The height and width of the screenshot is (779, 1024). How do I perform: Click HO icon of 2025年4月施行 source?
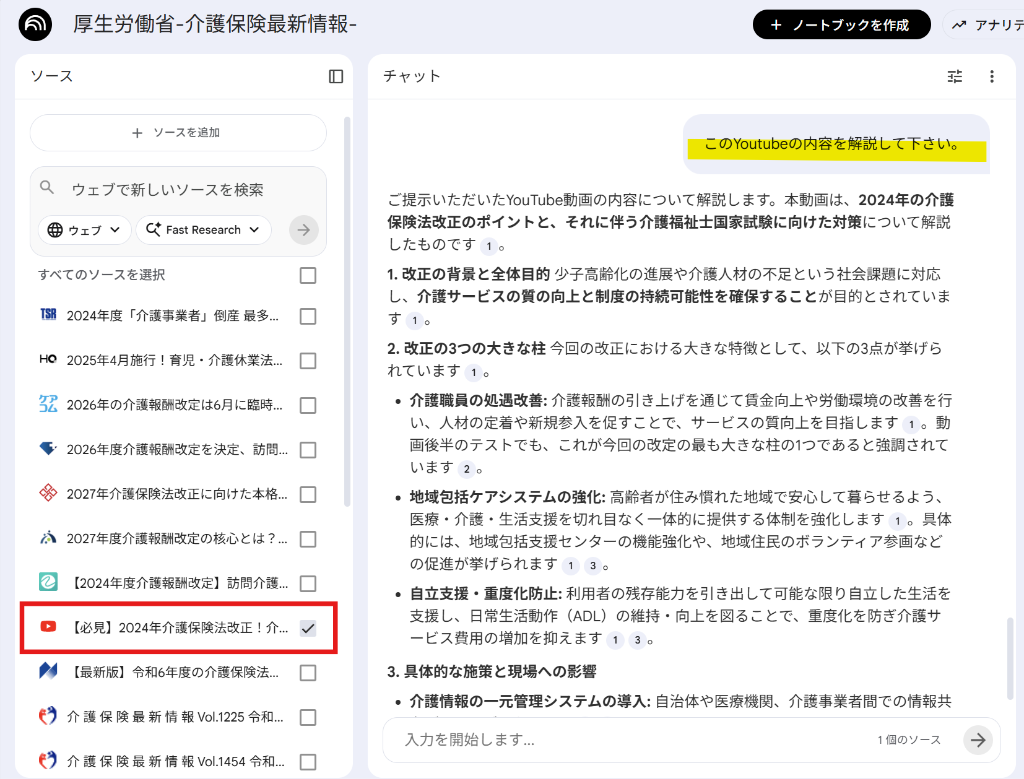tap(48, 359)
